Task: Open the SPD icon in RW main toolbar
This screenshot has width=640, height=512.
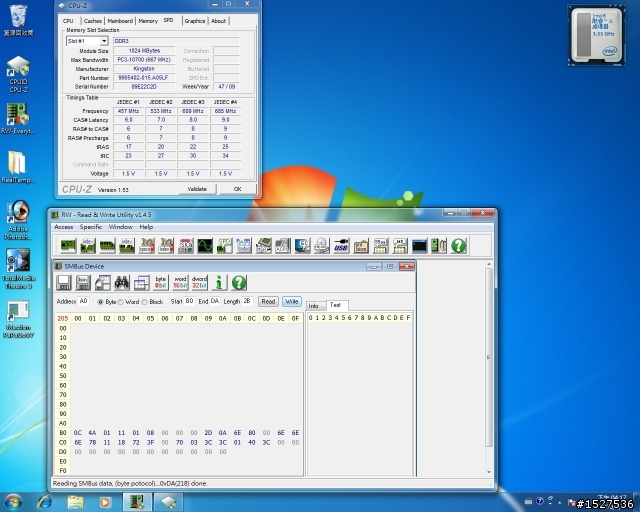Action: coord(224,246)
